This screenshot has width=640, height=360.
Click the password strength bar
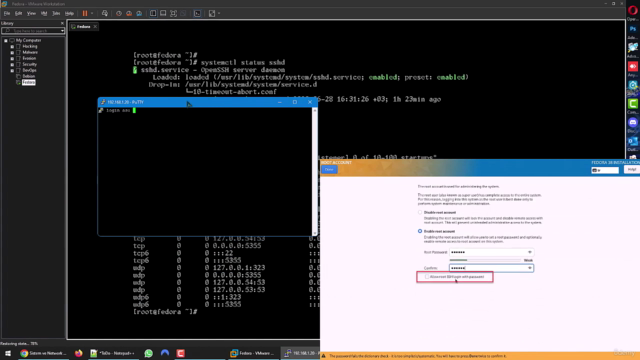[485, 260]
